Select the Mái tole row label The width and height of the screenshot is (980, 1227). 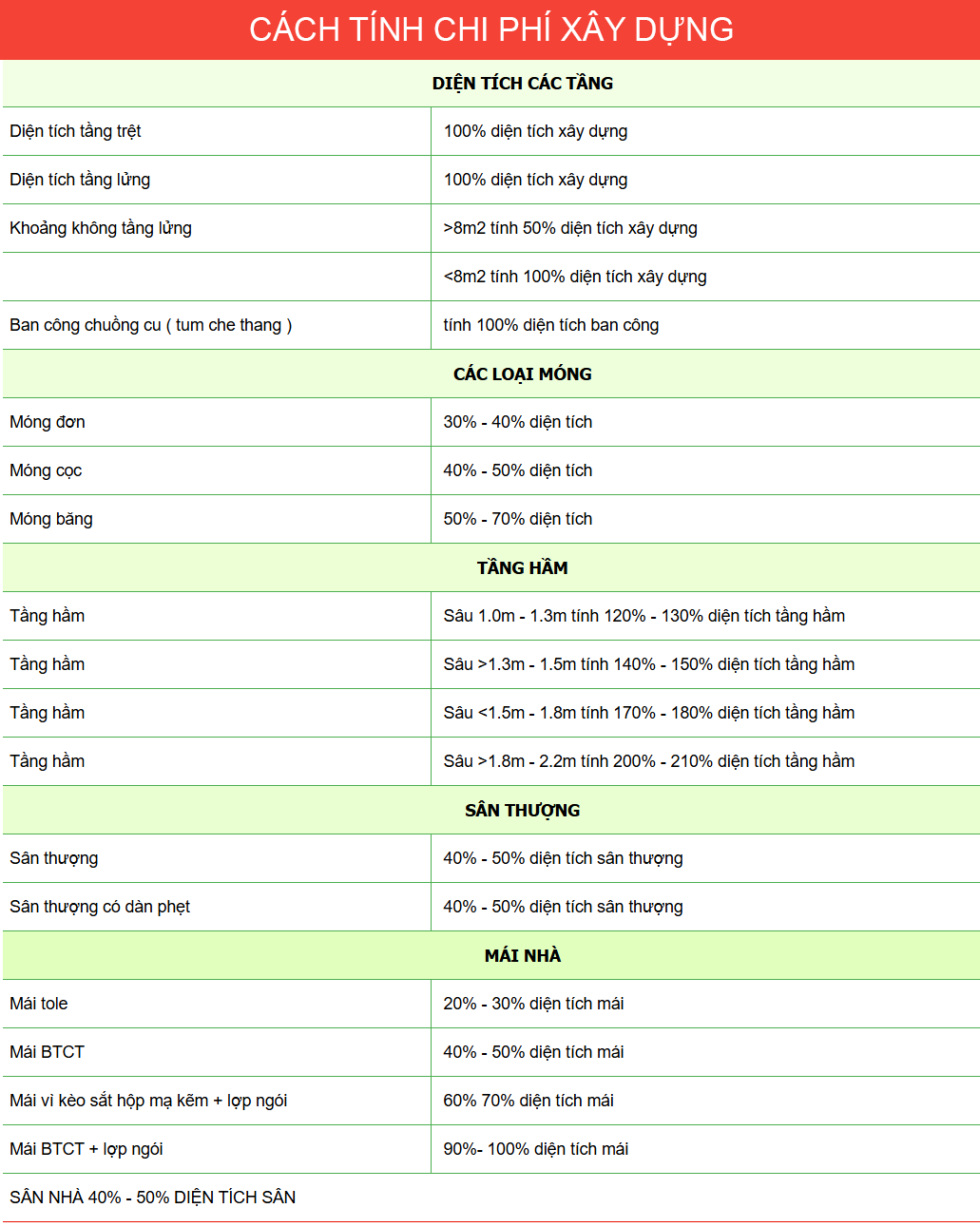(x=39, y=1004)
